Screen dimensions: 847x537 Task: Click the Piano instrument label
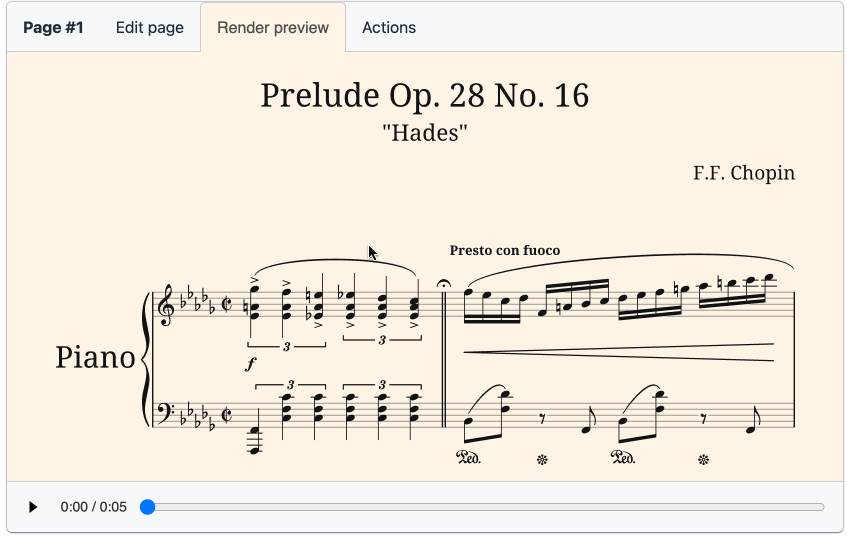coord(96,358)
